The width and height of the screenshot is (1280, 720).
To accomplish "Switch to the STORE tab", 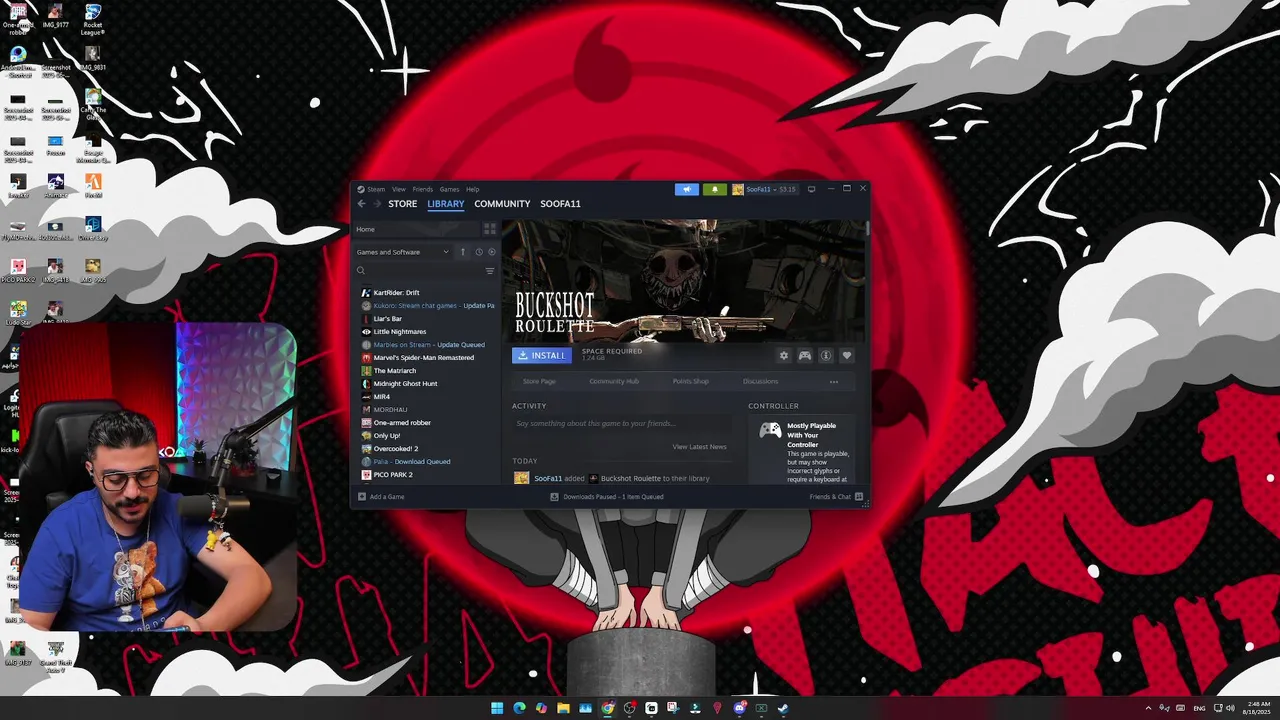I will tap(403, 204).
